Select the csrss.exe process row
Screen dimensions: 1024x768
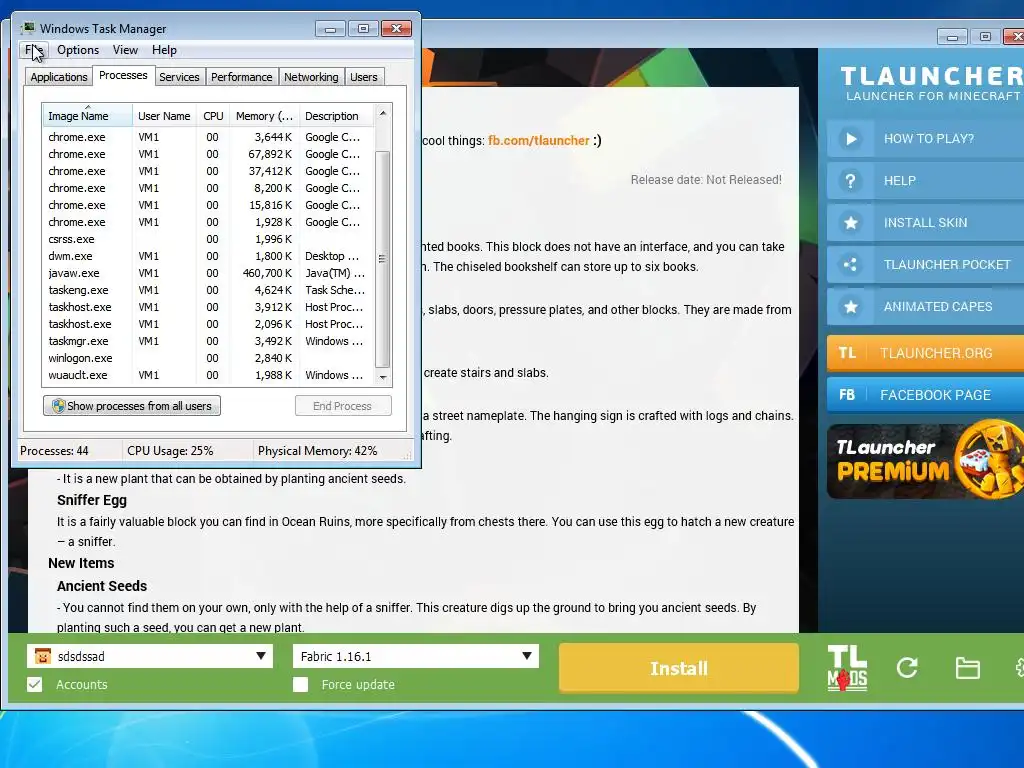208,239
